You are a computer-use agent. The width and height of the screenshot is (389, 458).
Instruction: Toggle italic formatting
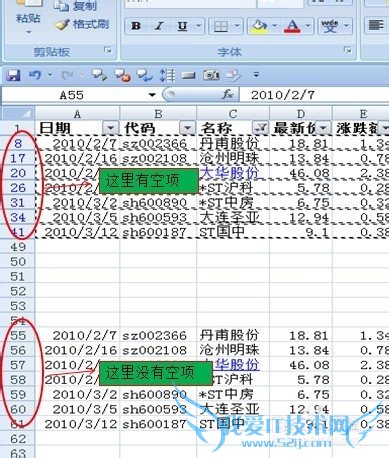click(x=159, y=26)
